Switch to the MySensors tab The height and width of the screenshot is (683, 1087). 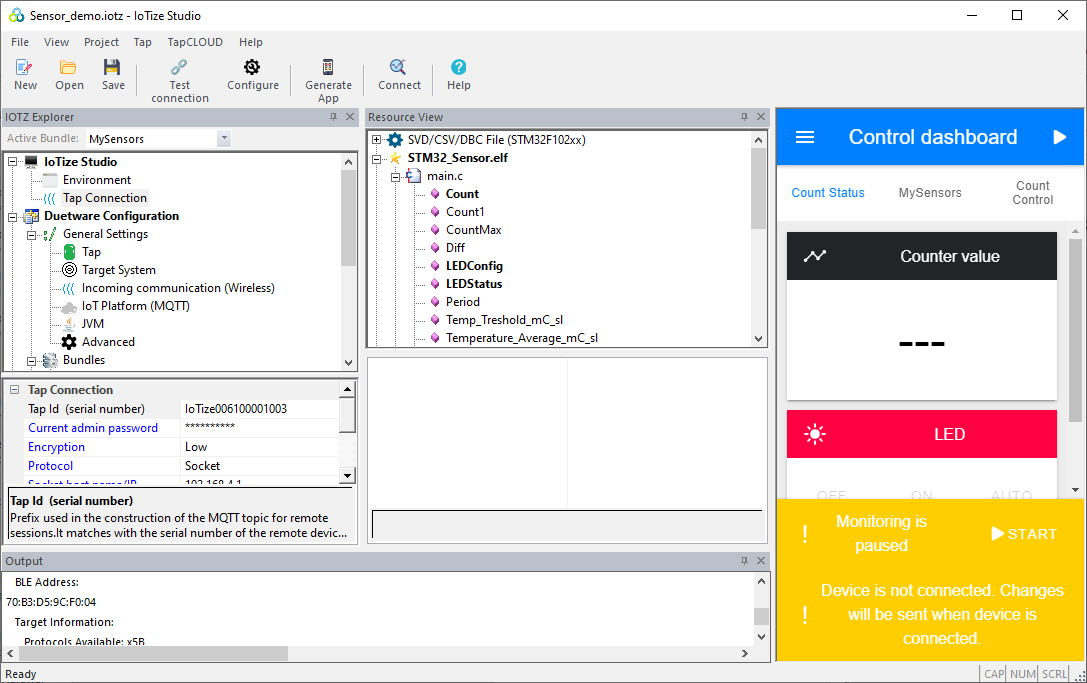930,193
